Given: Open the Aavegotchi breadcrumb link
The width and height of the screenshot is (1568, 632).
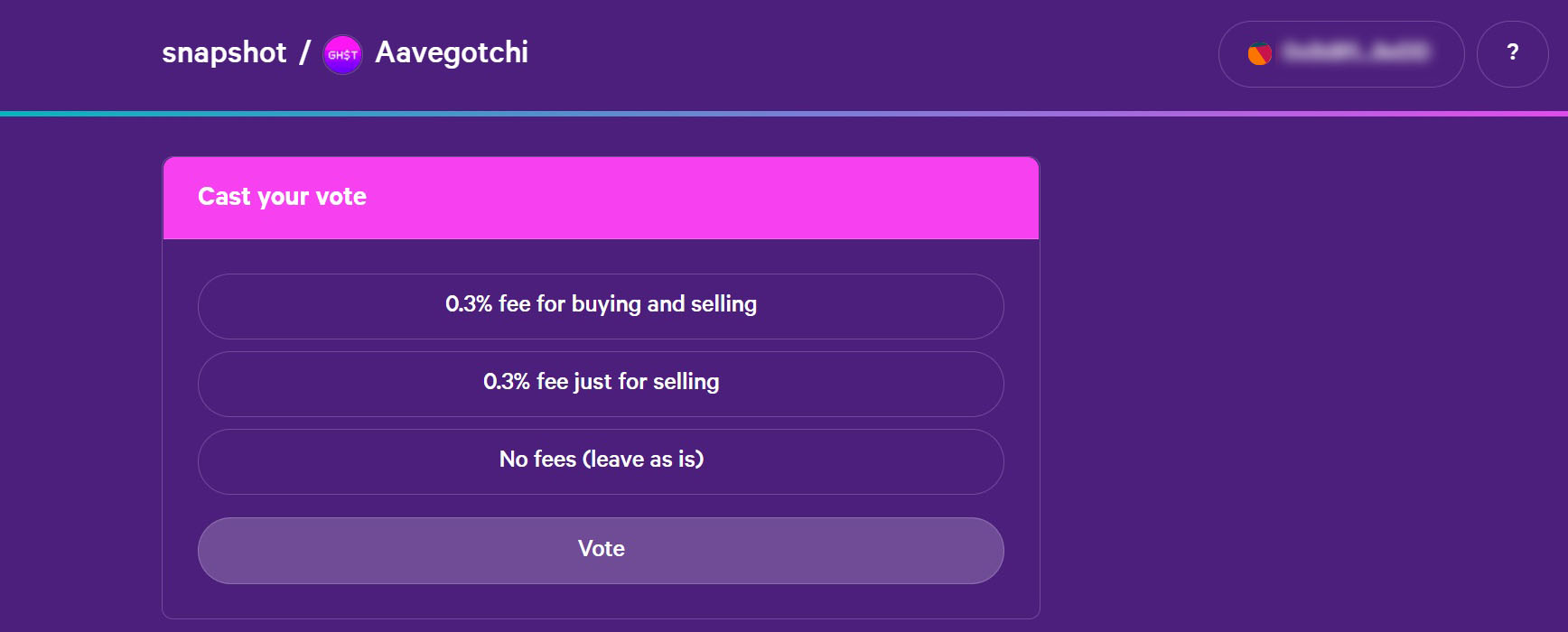Looking at the screenshot, I should point(453,52).
